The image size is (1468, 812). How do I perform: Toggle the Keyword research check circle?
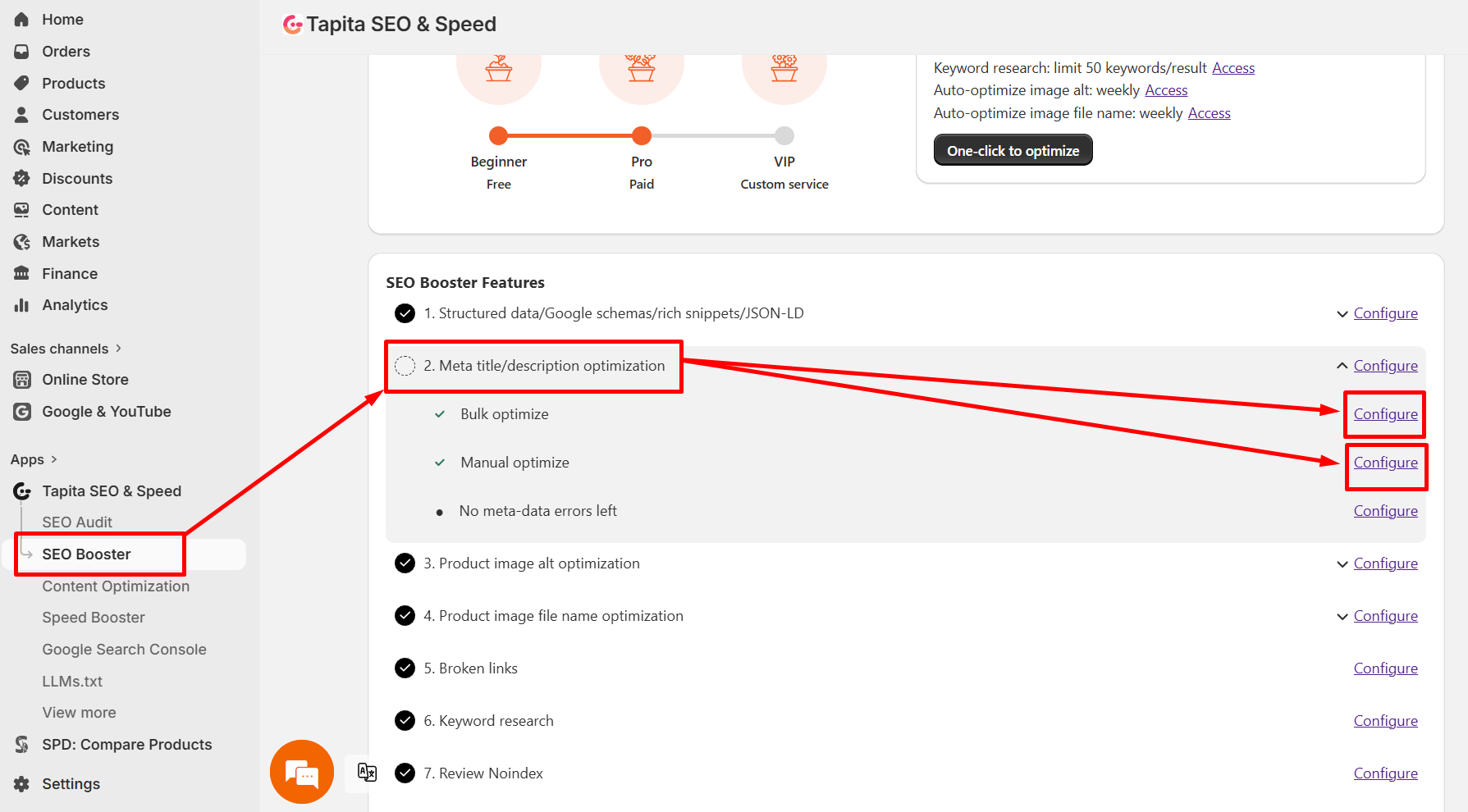(405, 721)
